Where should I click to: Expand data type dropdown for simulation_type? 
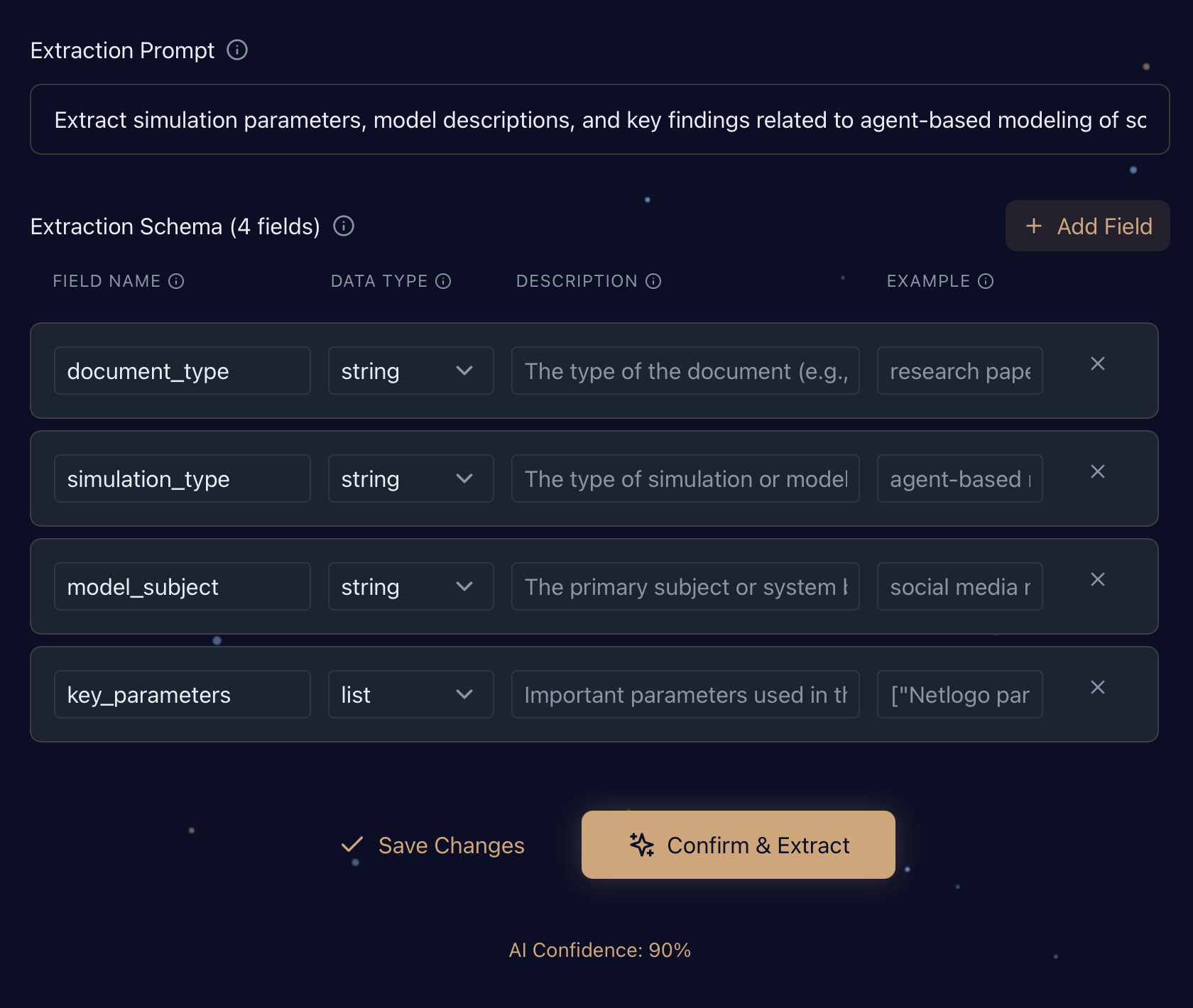[410, 479]
